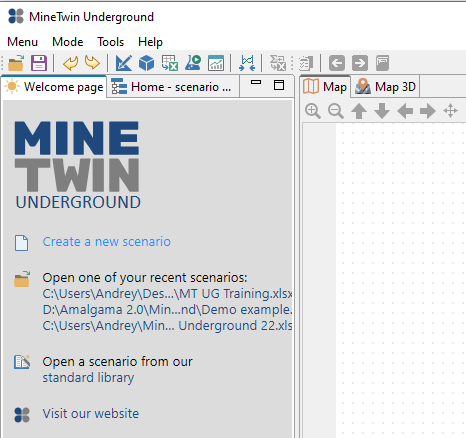466x438 pixels.
Task: Maximize the Welcome page panel
Action: (279, 85)
